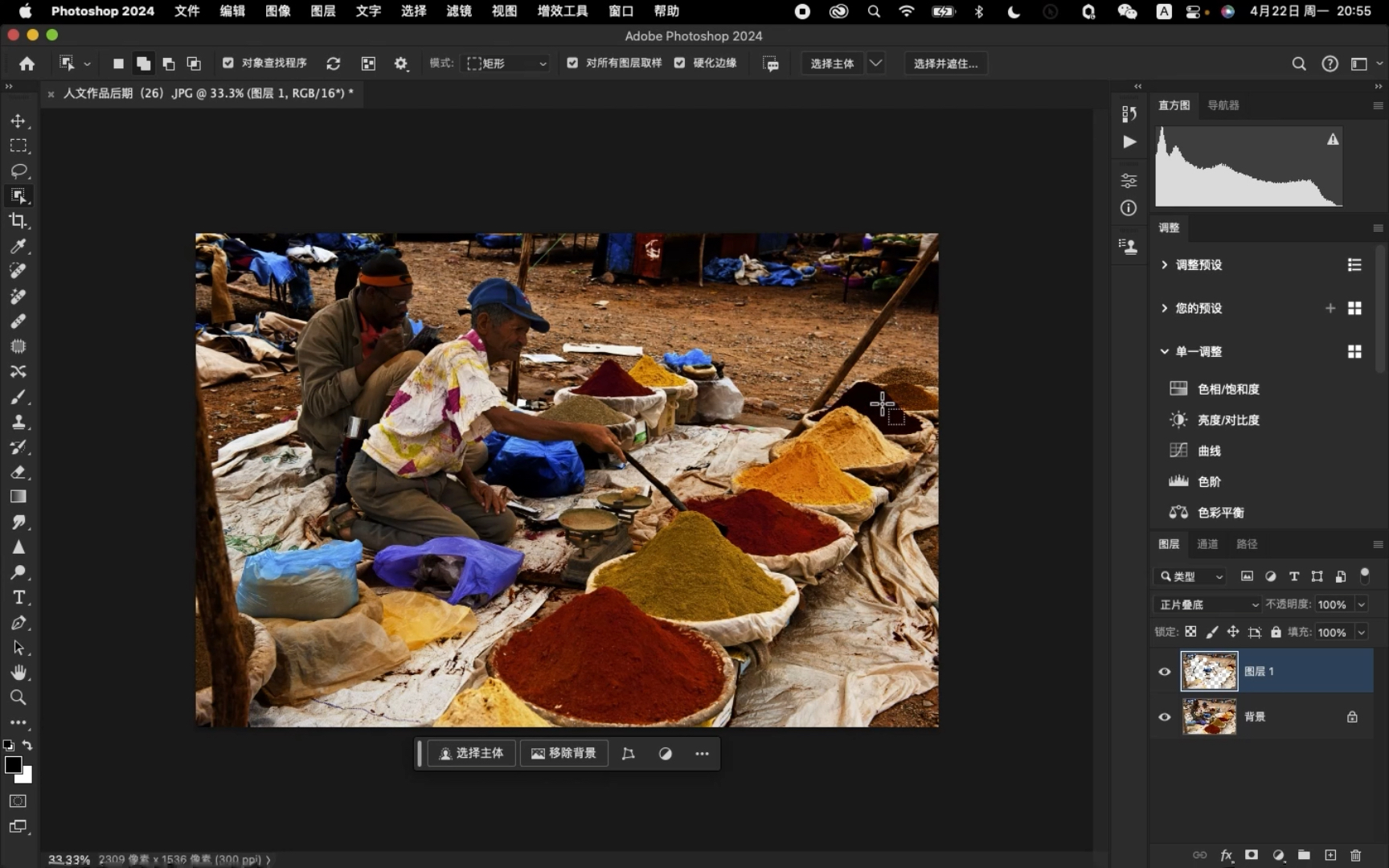Select the Crop tool

pos(18,221)
